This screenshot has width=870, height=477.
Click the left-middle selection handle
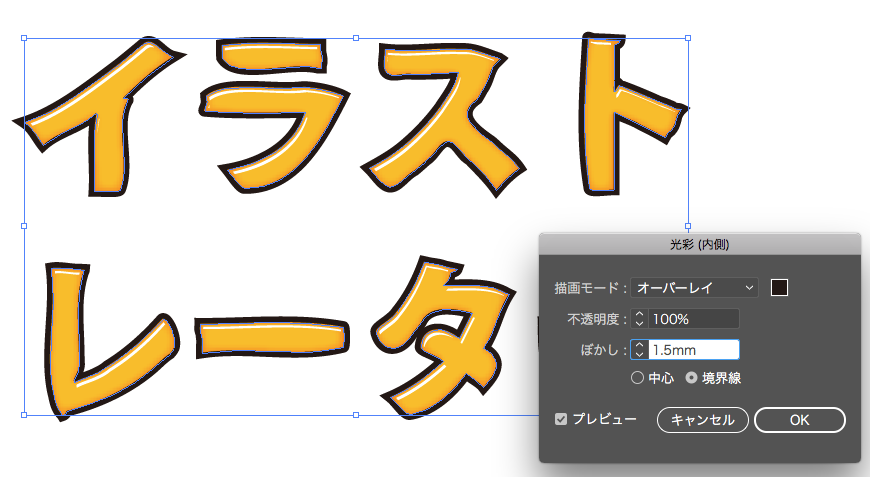[x=24, y=226]
